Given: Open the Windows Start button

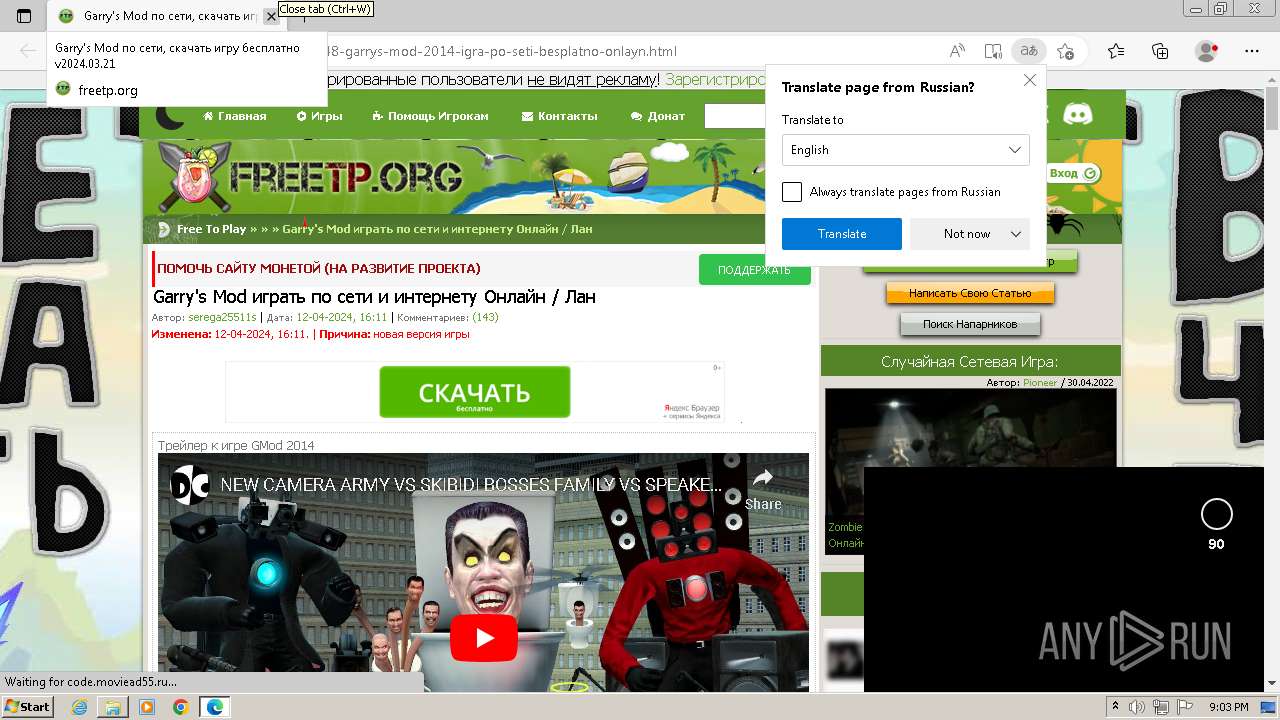Looking at the screenshot, I should (x=28, y=706).
